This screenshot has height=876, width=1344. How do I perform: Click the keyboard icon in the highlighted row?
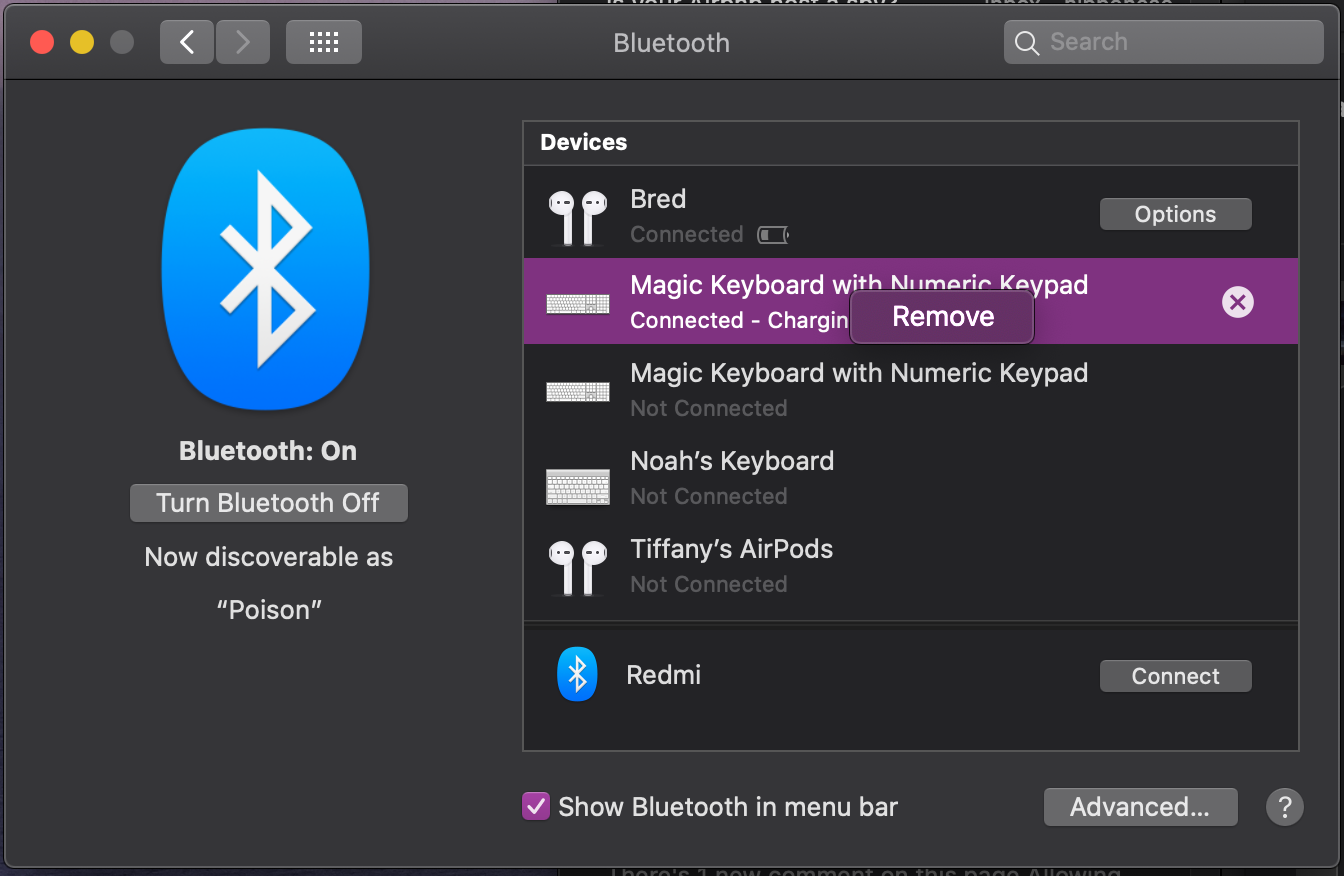tap(578, 303)
